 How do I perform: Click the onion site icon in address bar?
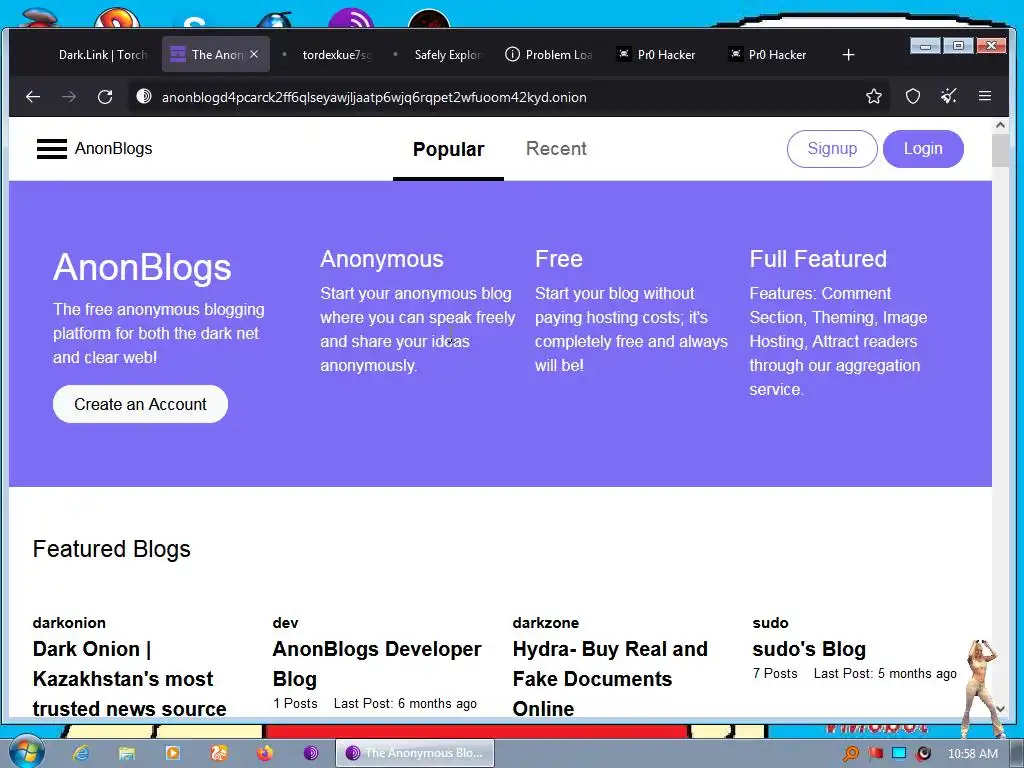click(x=144, y=97)
